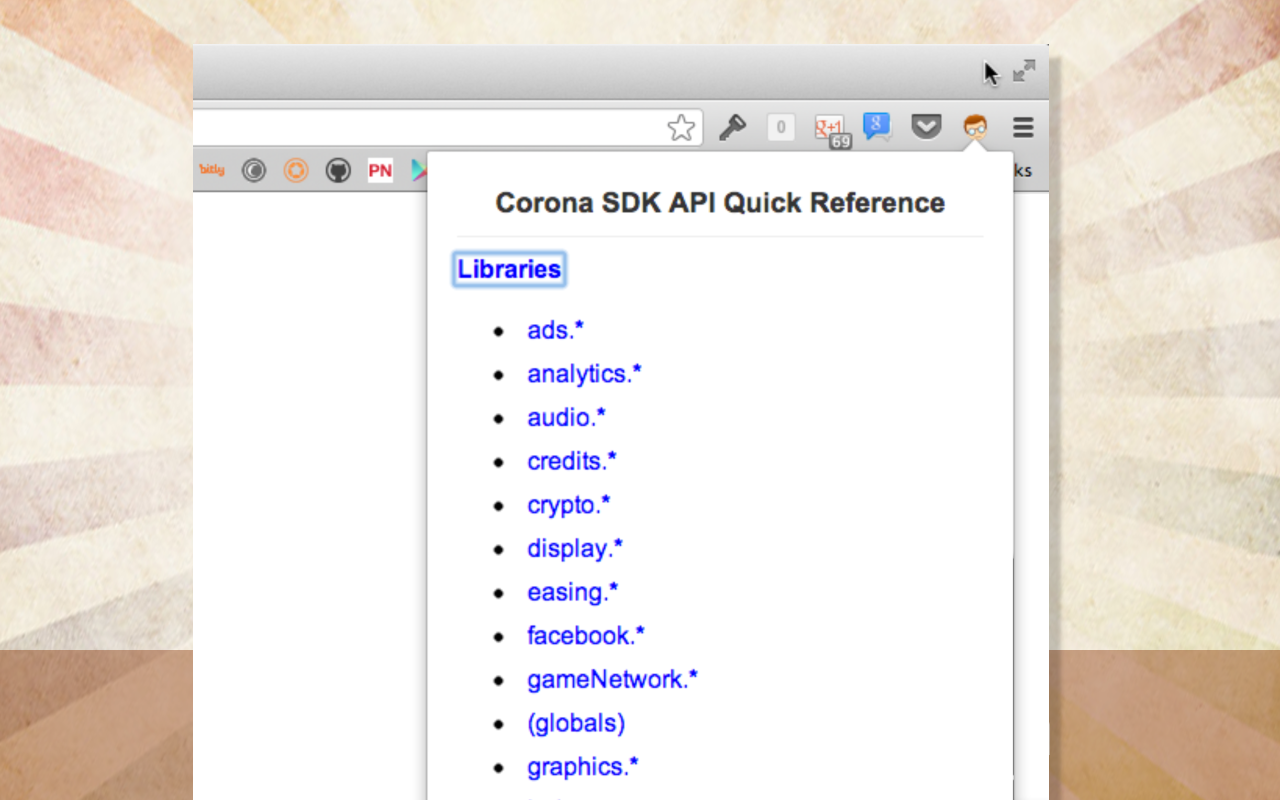Open the PN bookmark
1280x800 pixels.
[x=380, y=171]
